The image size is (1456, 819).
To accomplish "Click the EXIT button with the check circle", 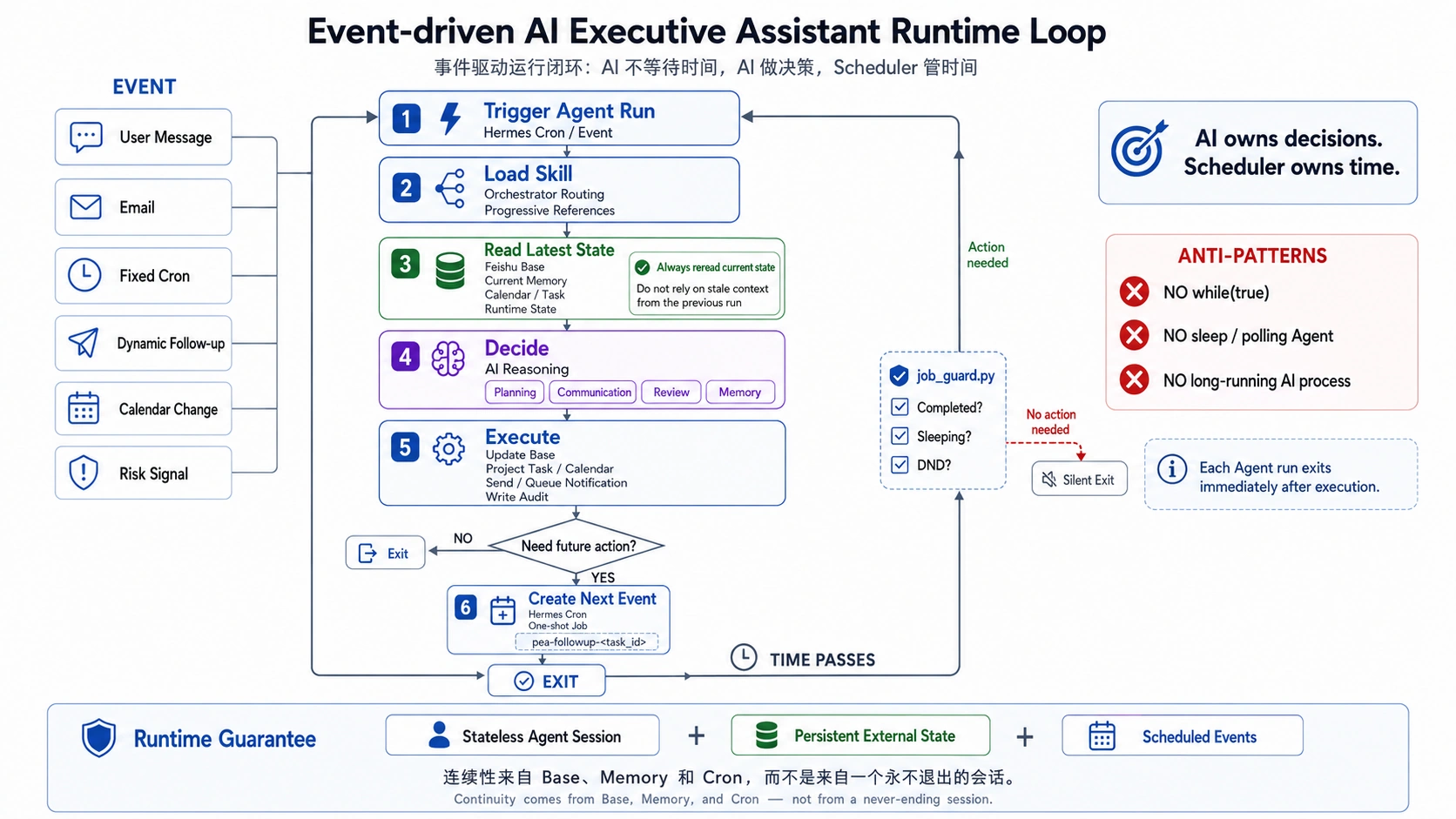I will (x=547, y=681).
